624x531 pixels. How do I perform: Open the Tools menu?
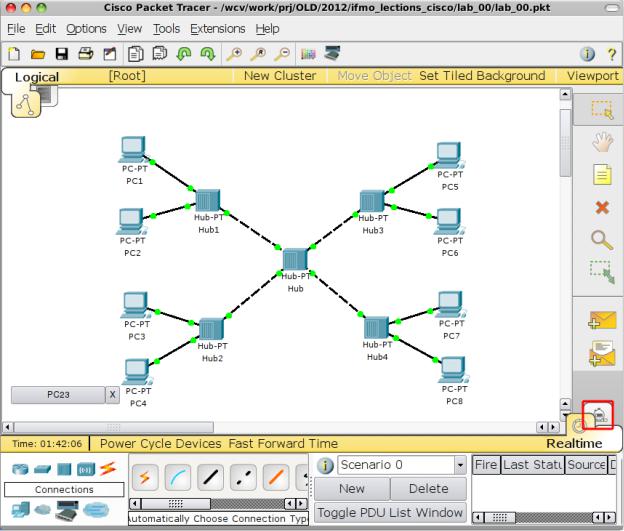[166, 29]
